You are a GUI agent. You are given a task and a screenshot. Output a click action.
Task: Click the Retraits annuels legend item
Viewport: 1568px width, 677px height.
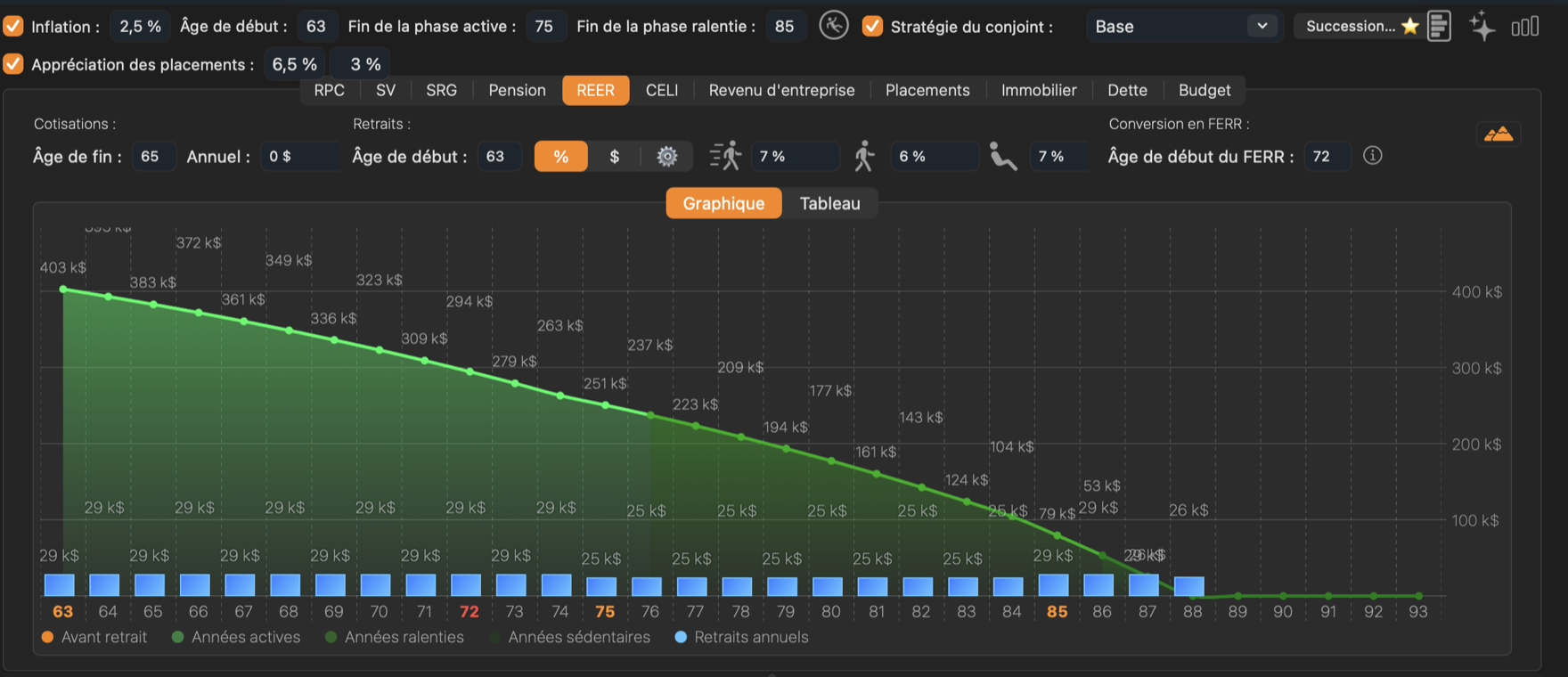click(741, 637)
